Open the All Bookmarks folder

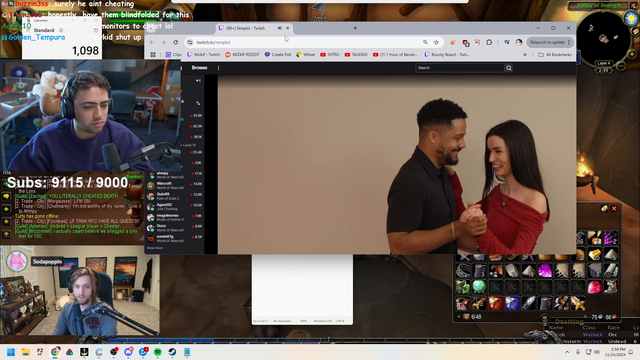555,55
